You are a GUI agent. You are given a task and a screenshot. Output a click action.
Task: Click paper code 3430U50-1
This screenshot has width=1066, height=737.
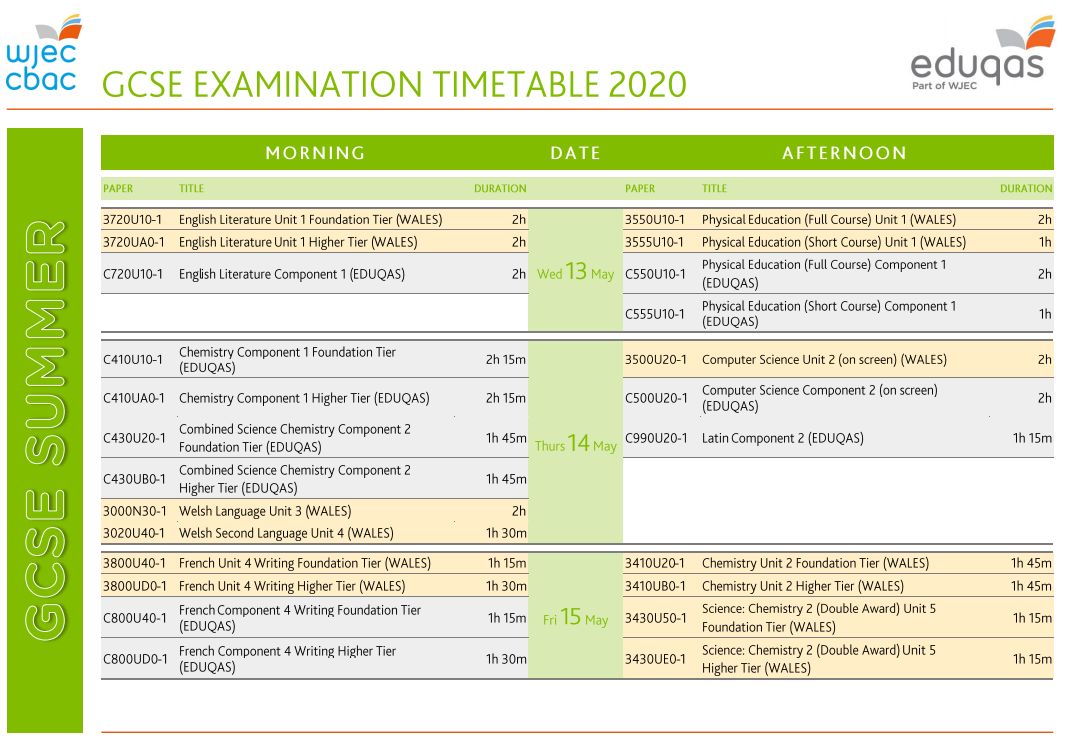coord(655,619)
